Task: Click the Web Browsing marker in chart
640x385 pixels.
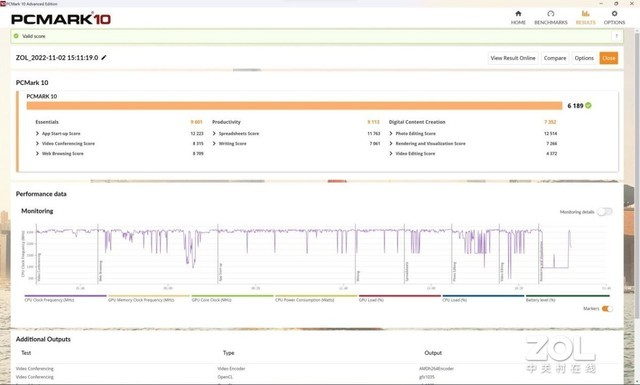Action: point(100,271)
